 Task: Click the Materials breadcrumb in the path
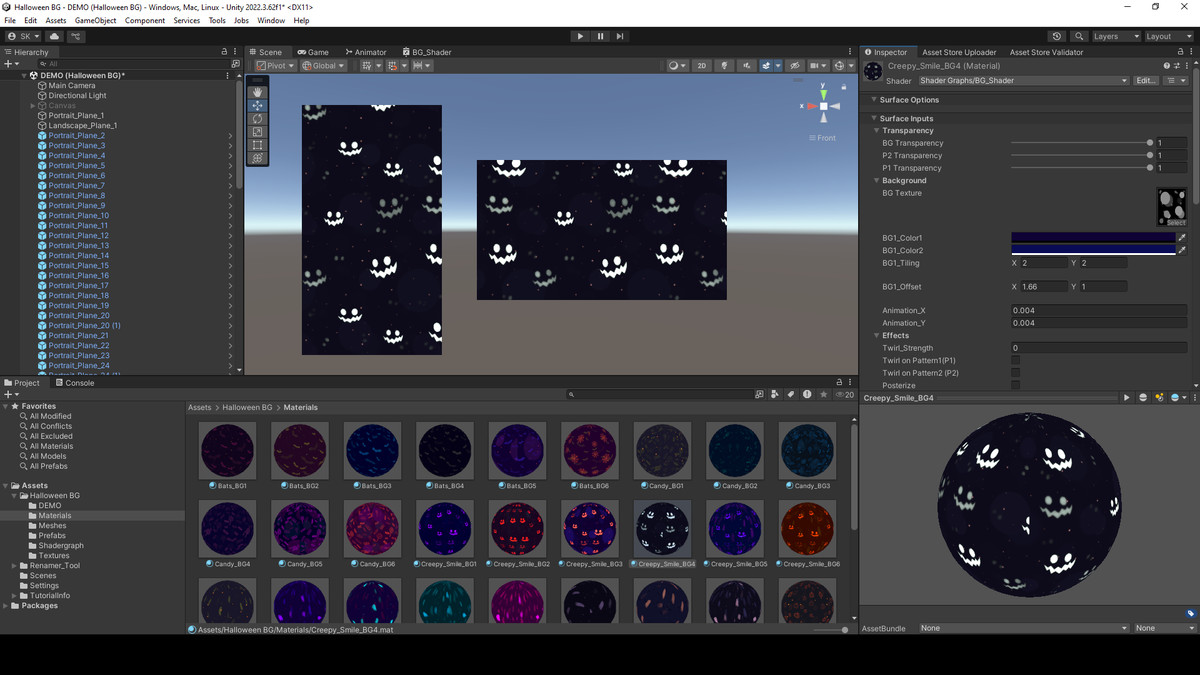click(300, 408)
